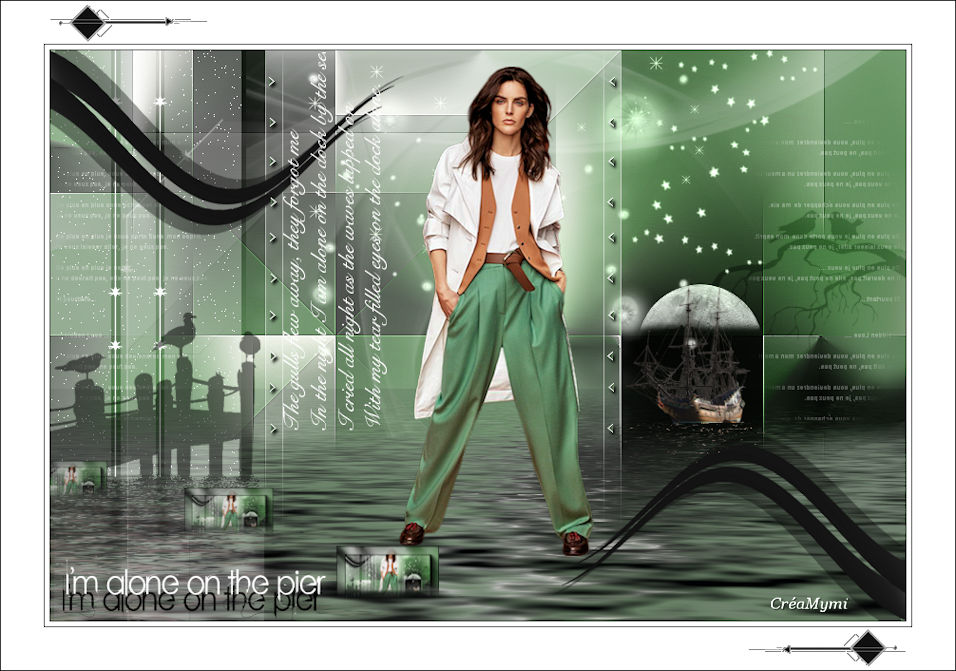Screen dimensions: 956x671
Task: Click the white "I'm alone on the pier" title
Action: click(x=194, y=583)
